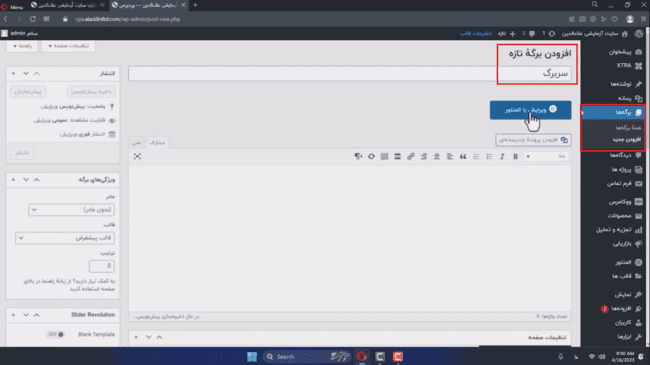Open the paragraph format (بند) dropdown
Screen dimensions: 650x365
click(x=546, y=156)
